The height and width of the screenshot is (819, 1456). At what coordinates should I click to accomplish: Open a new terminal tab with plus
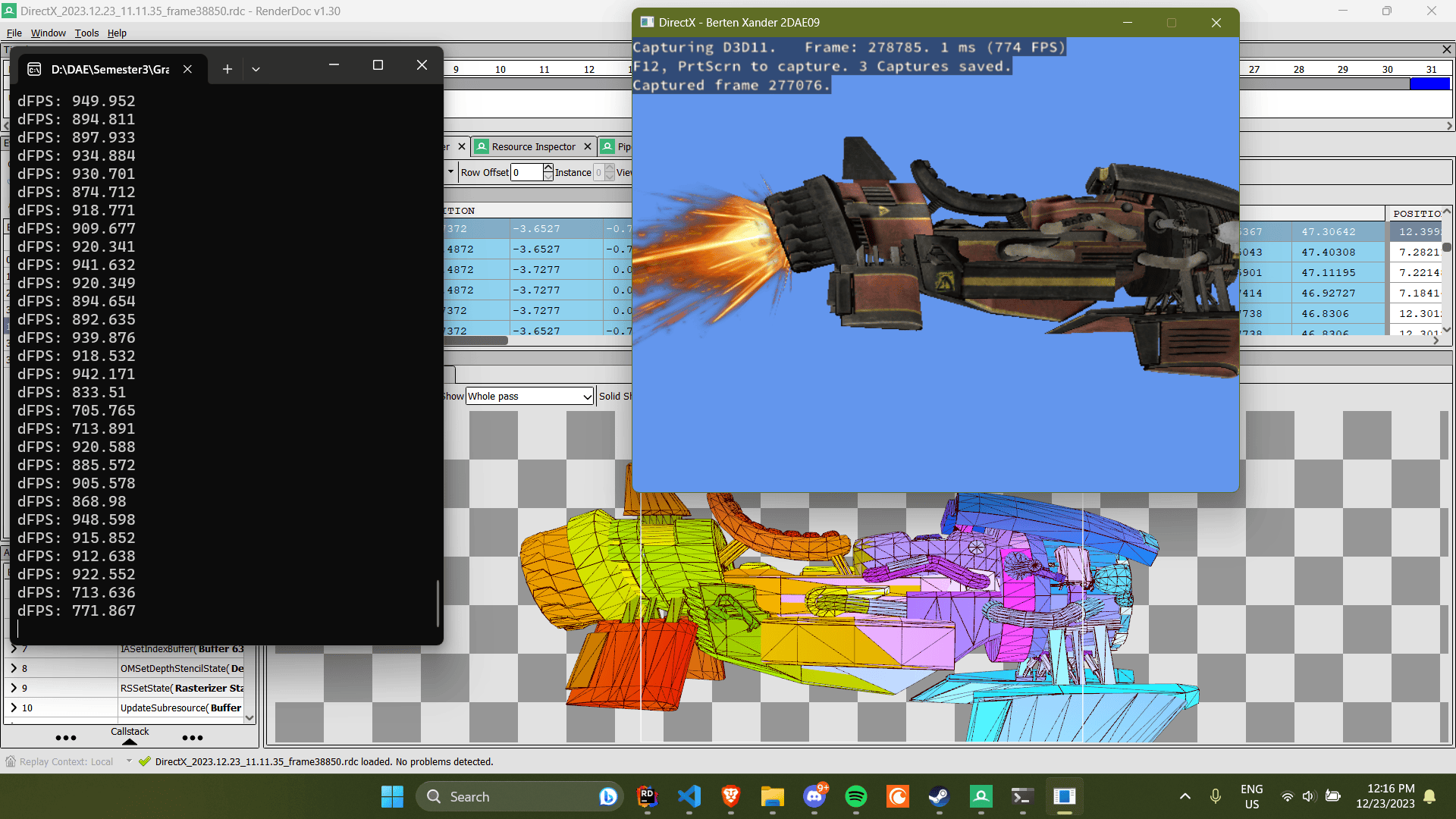pos(227,69)
